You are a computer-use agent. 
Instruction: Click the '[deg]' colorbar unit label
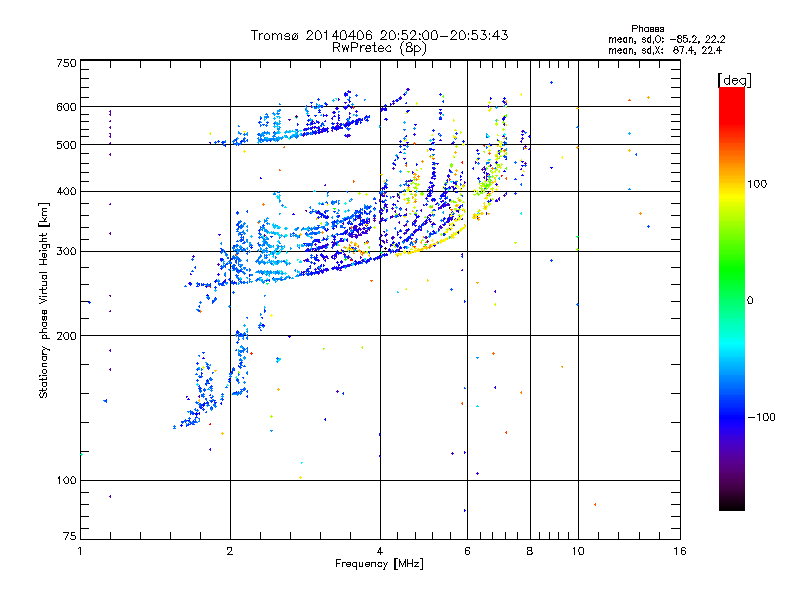pos(734,81)
